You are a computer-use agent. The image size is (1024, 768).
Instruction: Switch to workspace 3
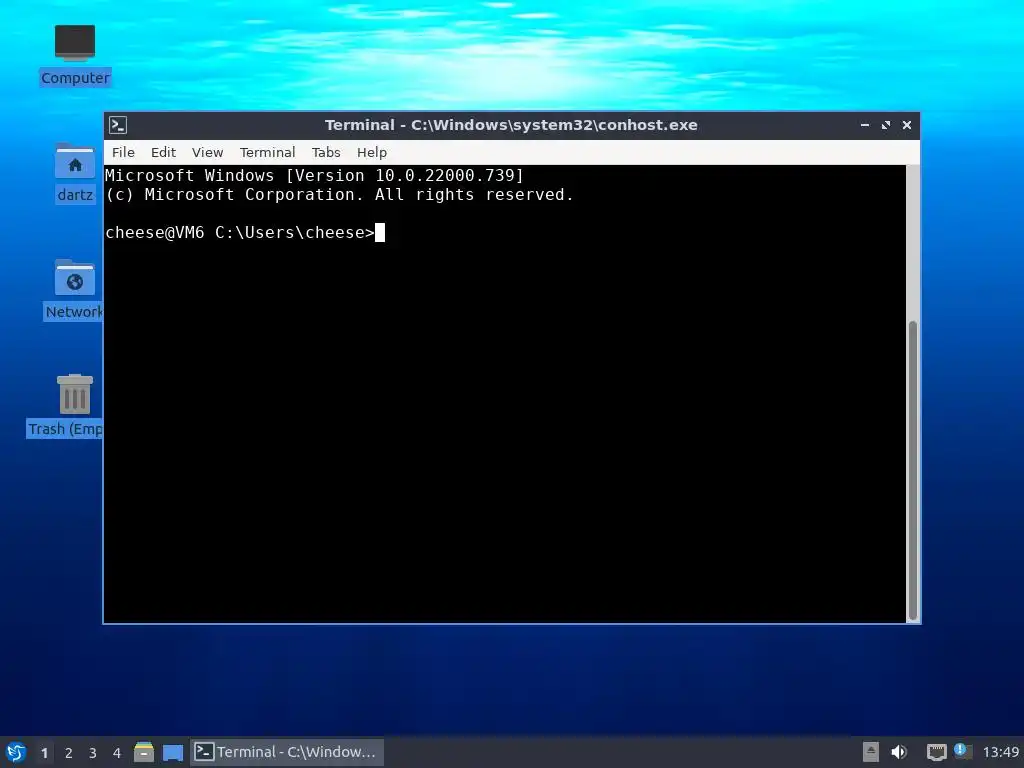click(x=93, y=752)
